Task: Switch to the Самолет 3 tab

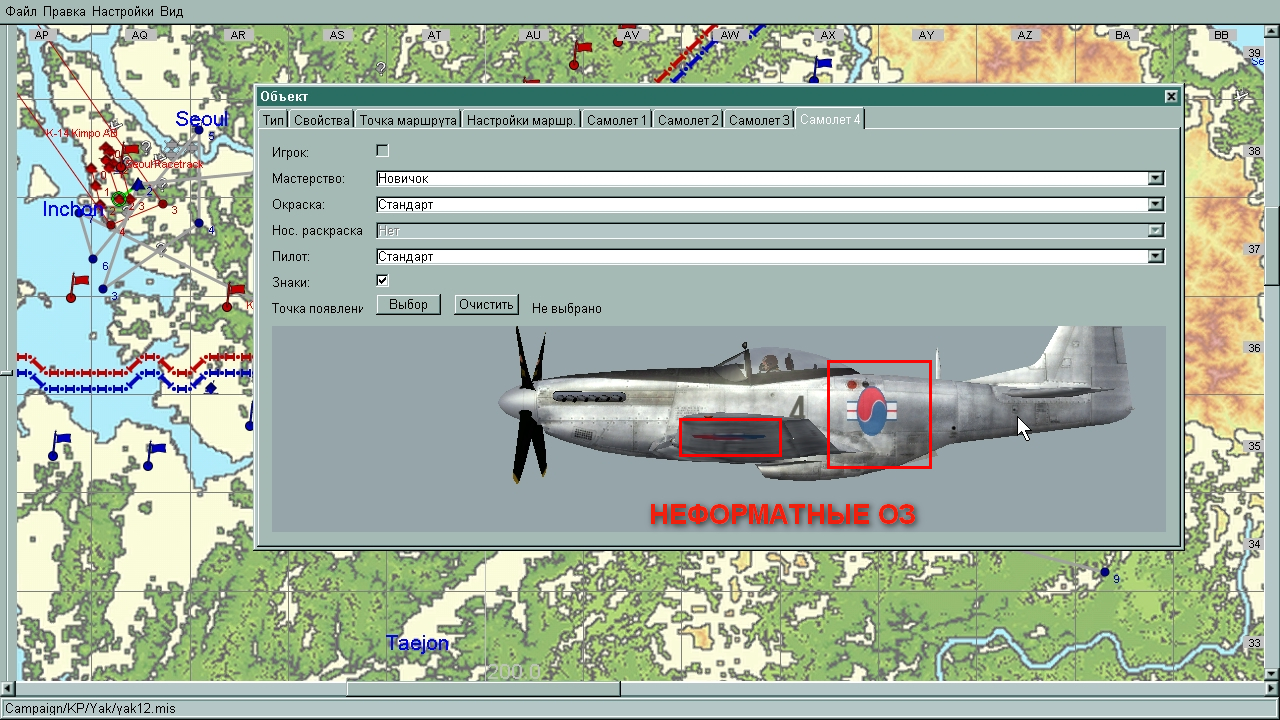Action: coord(759,120)
